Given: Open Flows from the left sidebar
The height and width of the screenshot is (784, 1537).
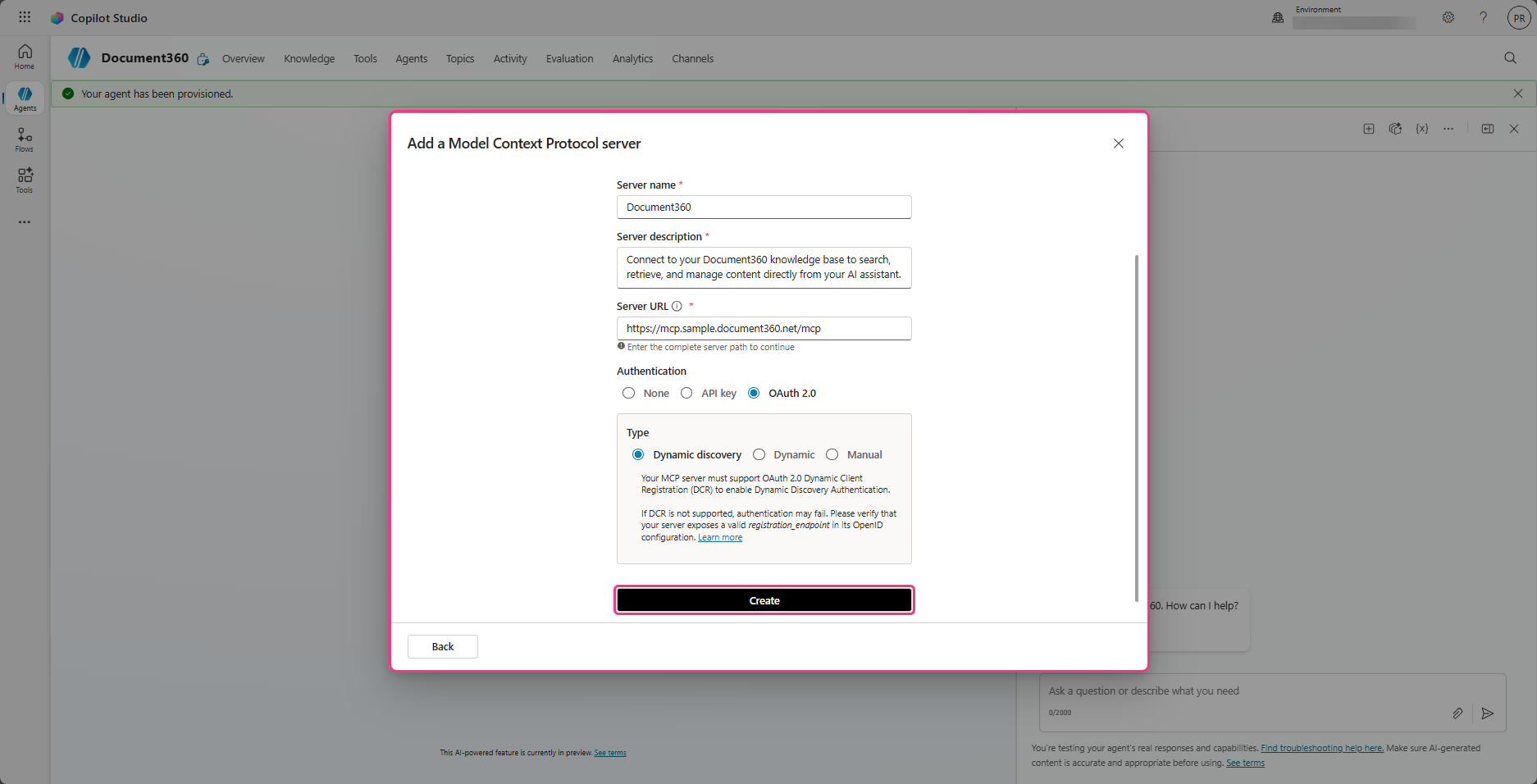Looking at the screenshot, I should (24, 138).
